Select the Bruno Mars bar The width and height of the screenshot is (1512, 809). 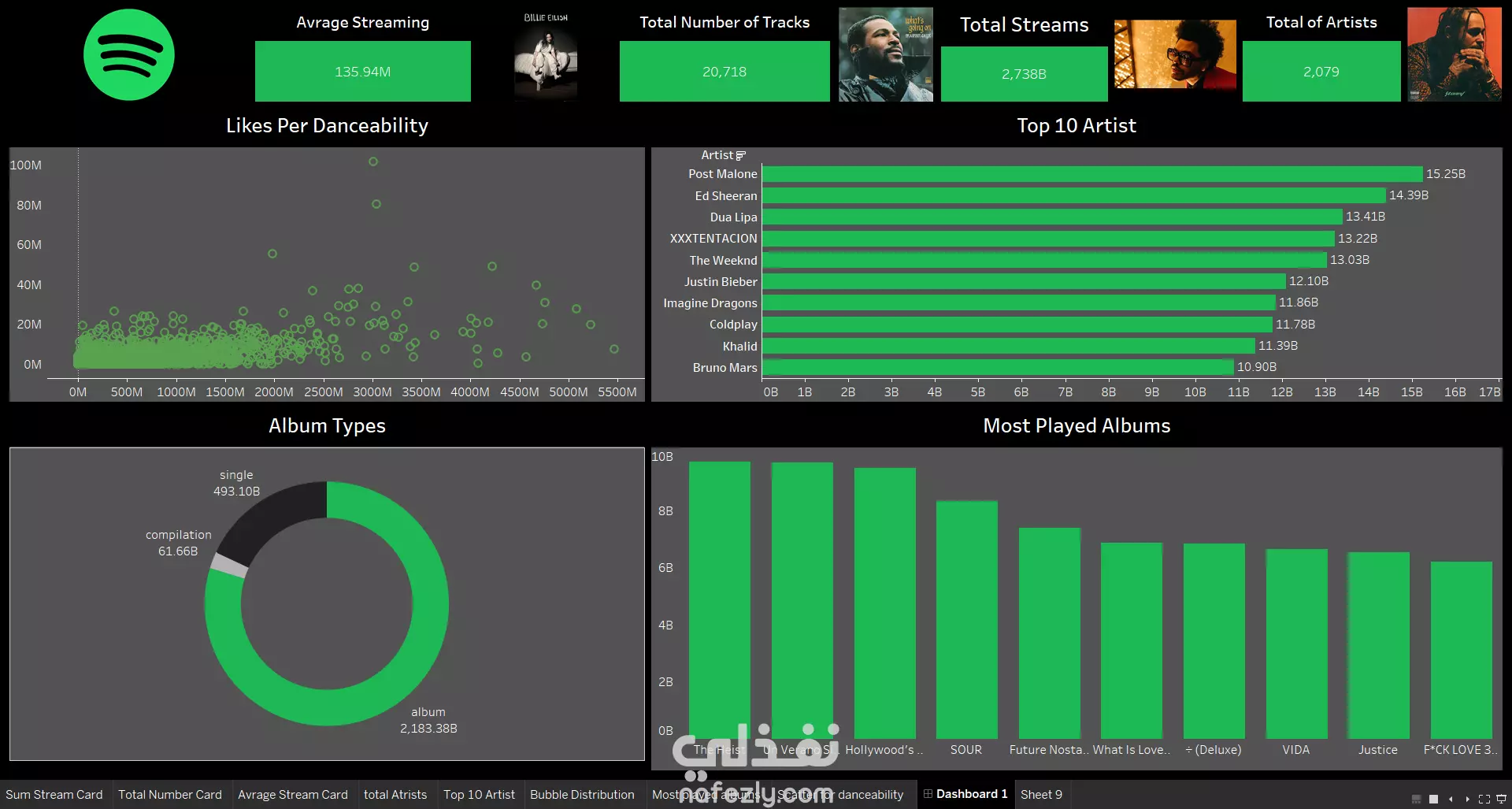998,367
